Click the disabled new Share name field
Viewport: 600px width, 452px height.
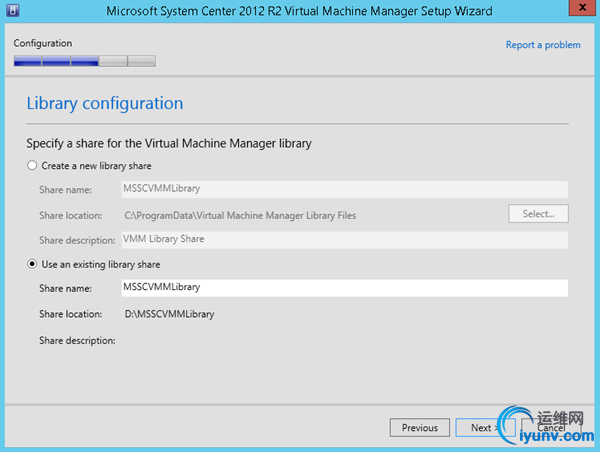click(345, 189)
